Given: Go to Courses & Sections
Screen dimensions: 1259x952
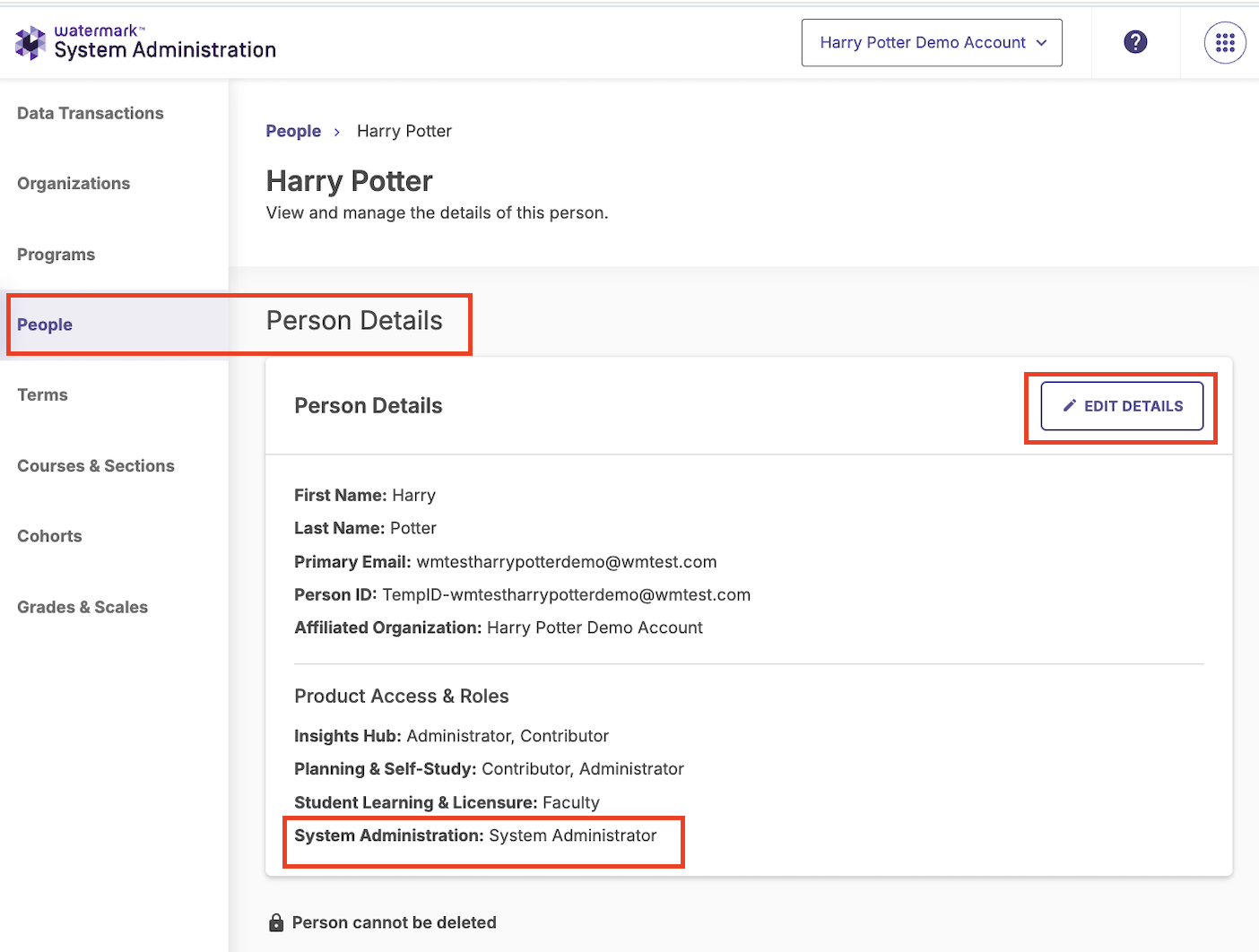Looking at the screenshot, I should (x=96, y=465).
